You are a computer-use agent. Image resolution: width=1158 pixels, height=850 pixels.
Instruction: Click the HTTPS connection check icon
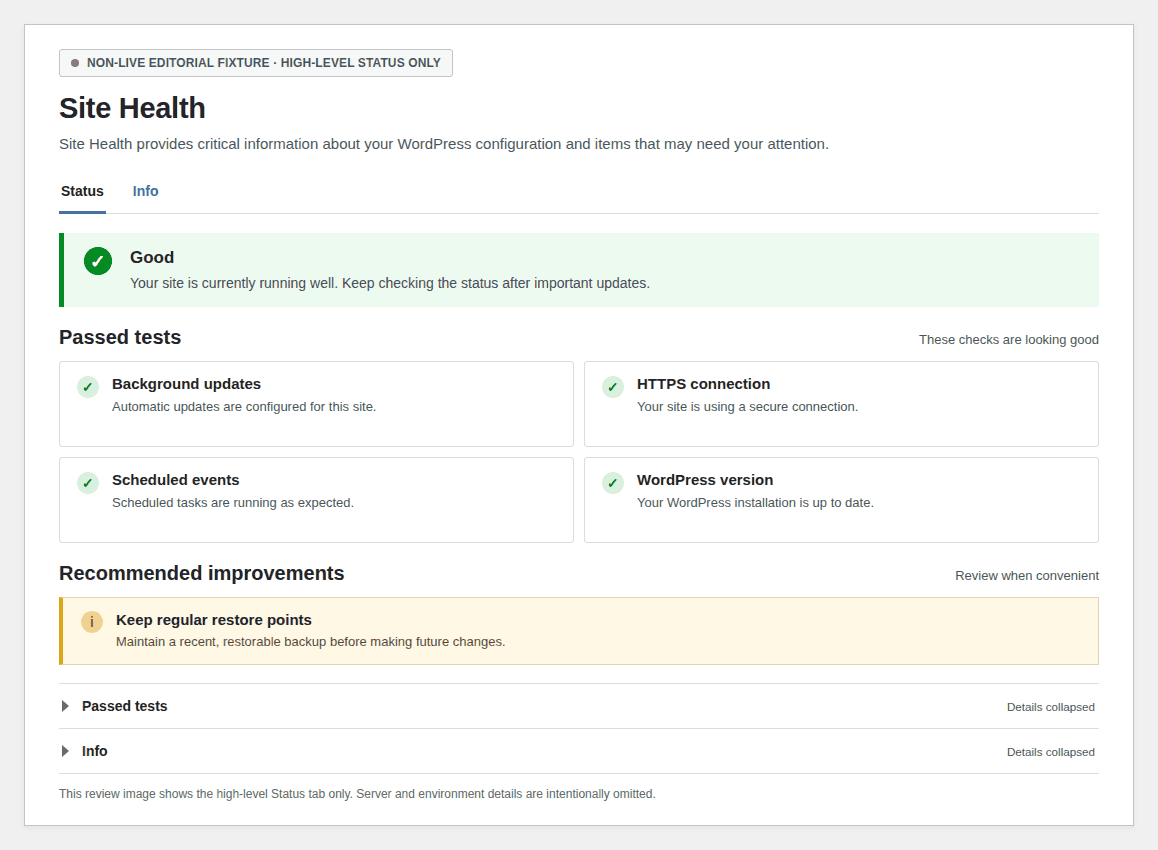pyautogui.click(x=613, y=387)
